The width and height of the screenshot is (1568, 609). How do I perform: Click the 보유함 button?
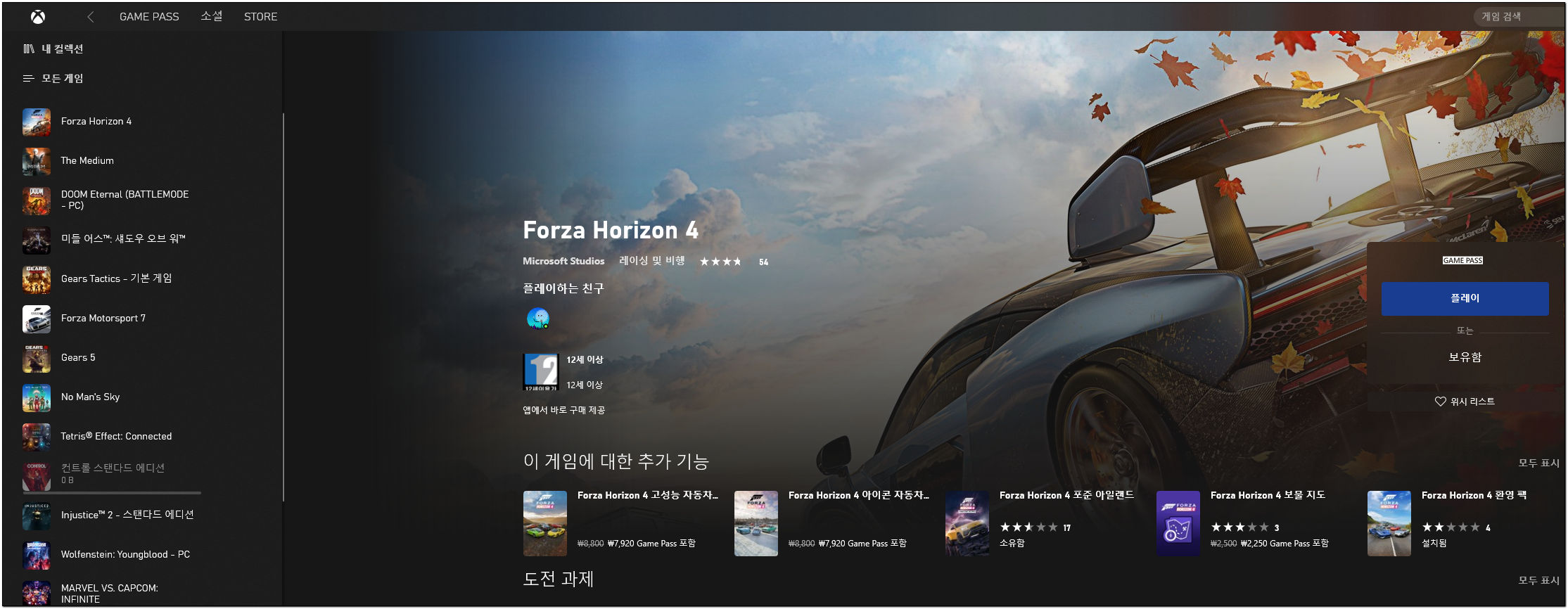1465,357
